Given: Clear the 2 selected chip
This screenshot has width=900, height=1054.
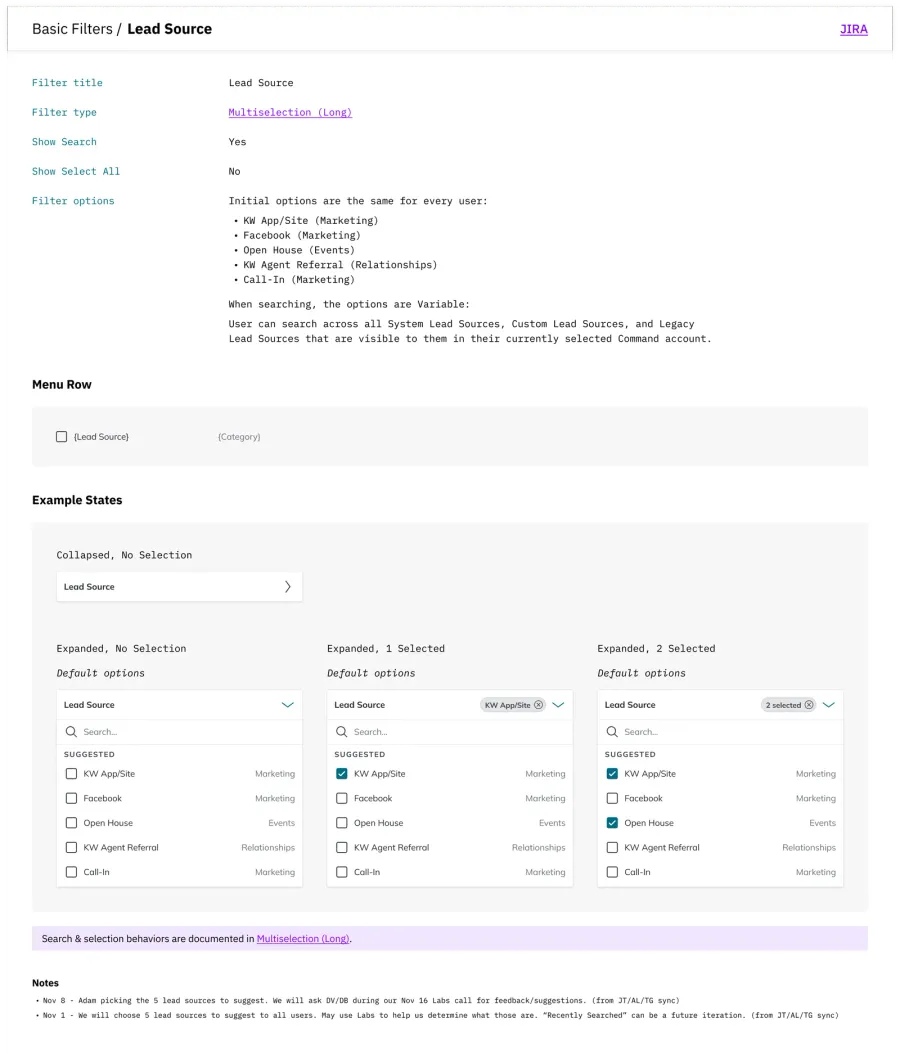Looking at the screenshot, I should [x=809, y=705].
